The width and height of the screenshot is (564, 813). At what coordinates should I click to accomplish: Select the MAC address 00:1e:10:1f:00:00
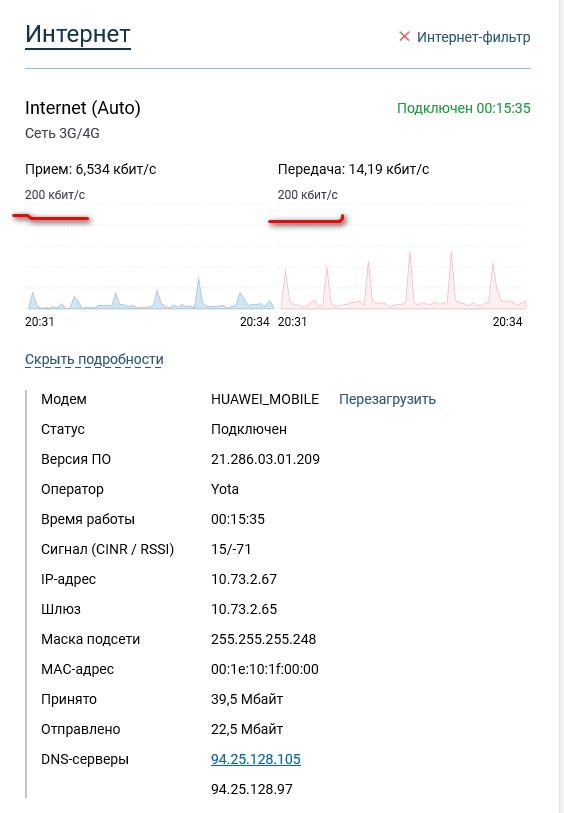click(x=265, y=669)
